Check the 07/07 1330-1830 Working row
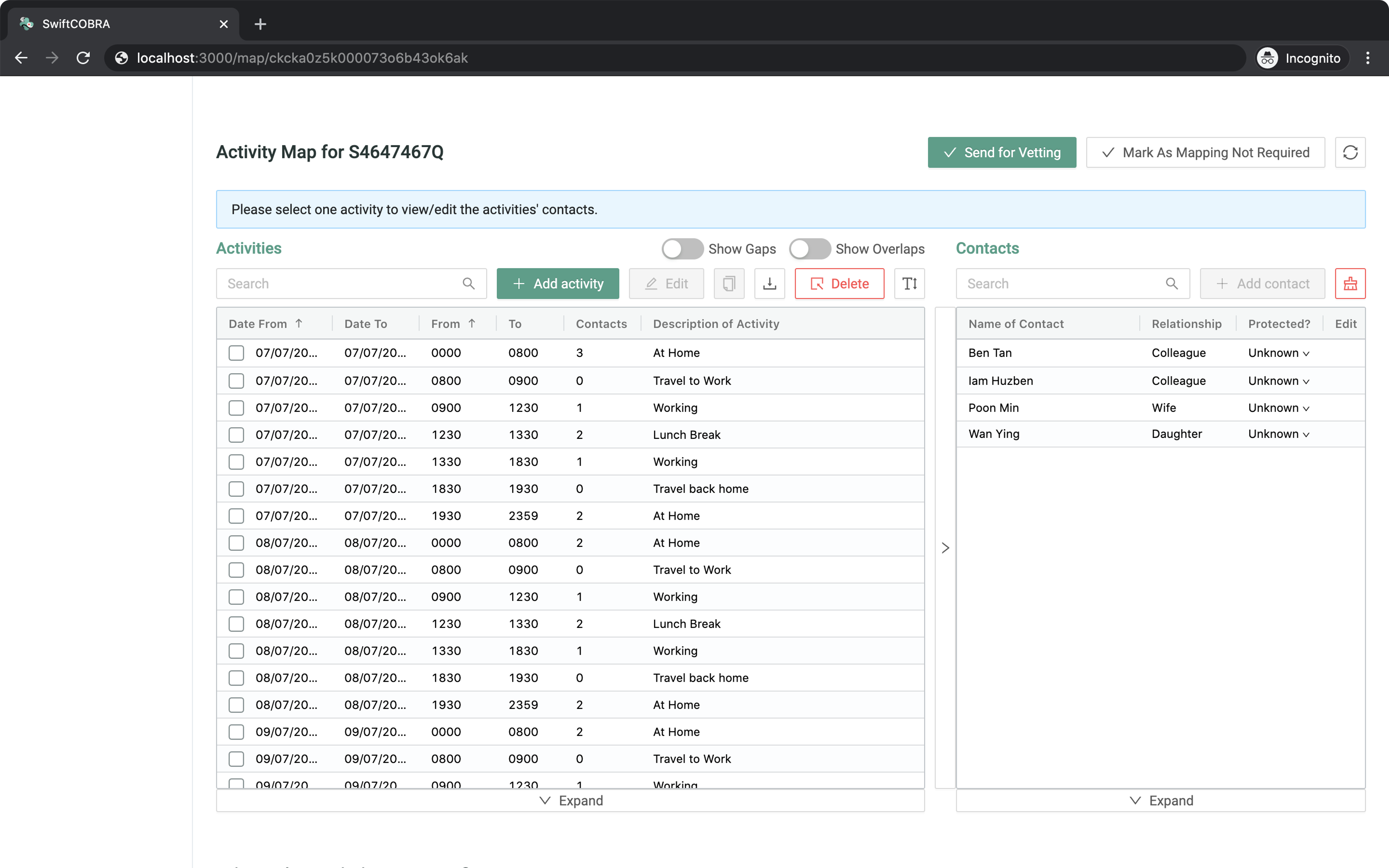Image resolution: width=1389 pixels, height=868 pixels. pyautogui.click(x=236, y=461)
